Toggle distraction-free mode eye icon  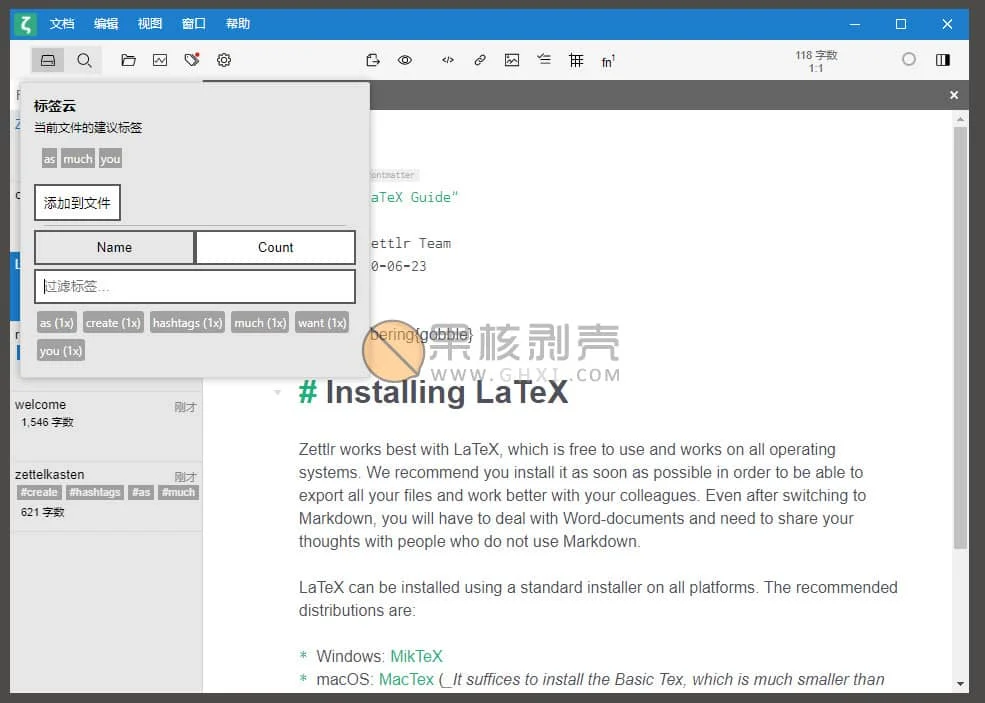coord(405,60)
